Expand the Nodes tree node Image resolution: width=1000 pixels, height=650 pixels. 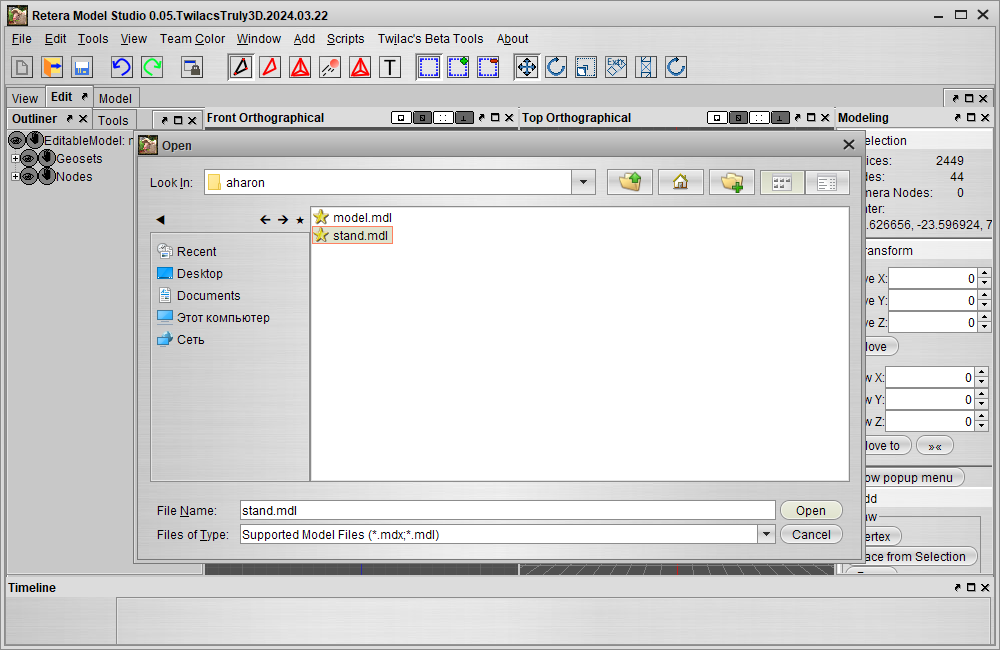point(15,177)
